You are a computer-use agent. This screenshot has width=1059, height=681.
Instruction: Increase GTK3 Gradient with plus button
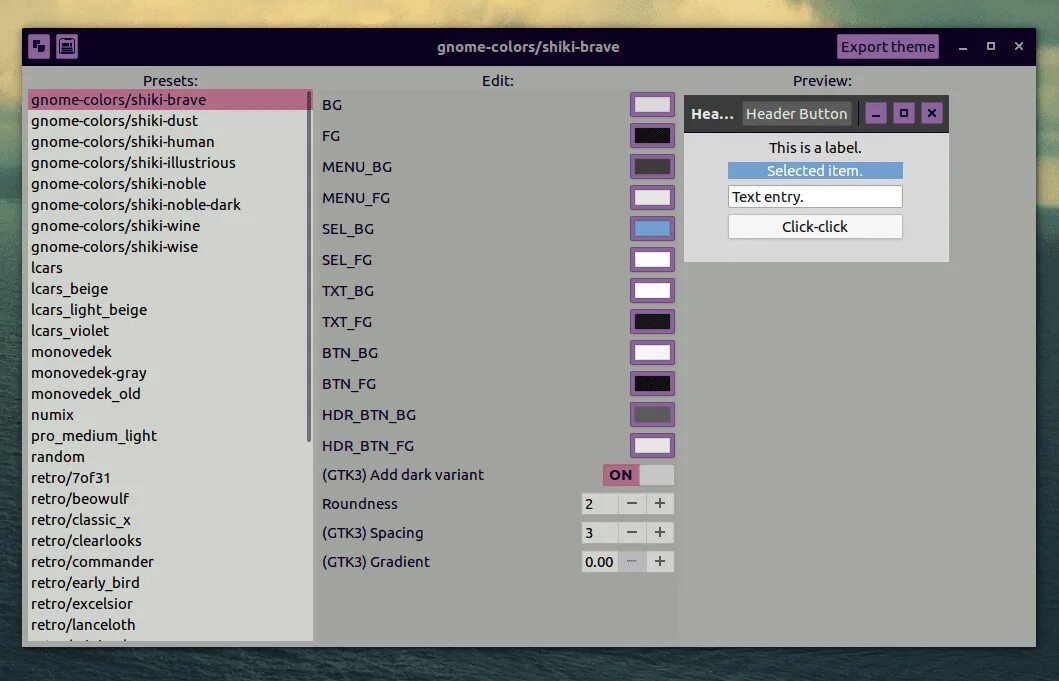(660, 561)
